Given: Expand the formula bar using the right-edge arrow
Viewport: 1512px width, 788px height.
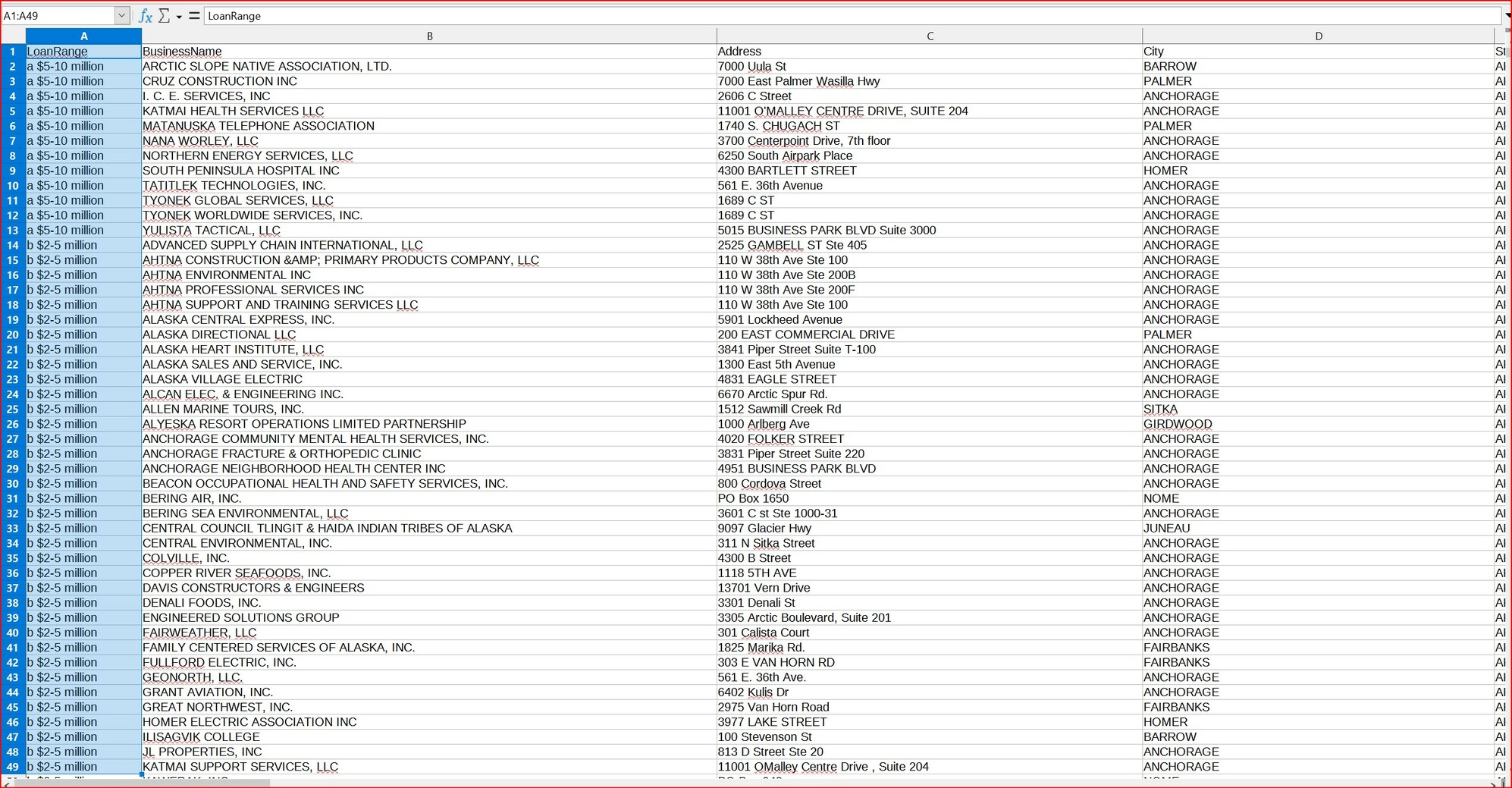Looking at the screenshot, I should click(x=1507, y=16).
